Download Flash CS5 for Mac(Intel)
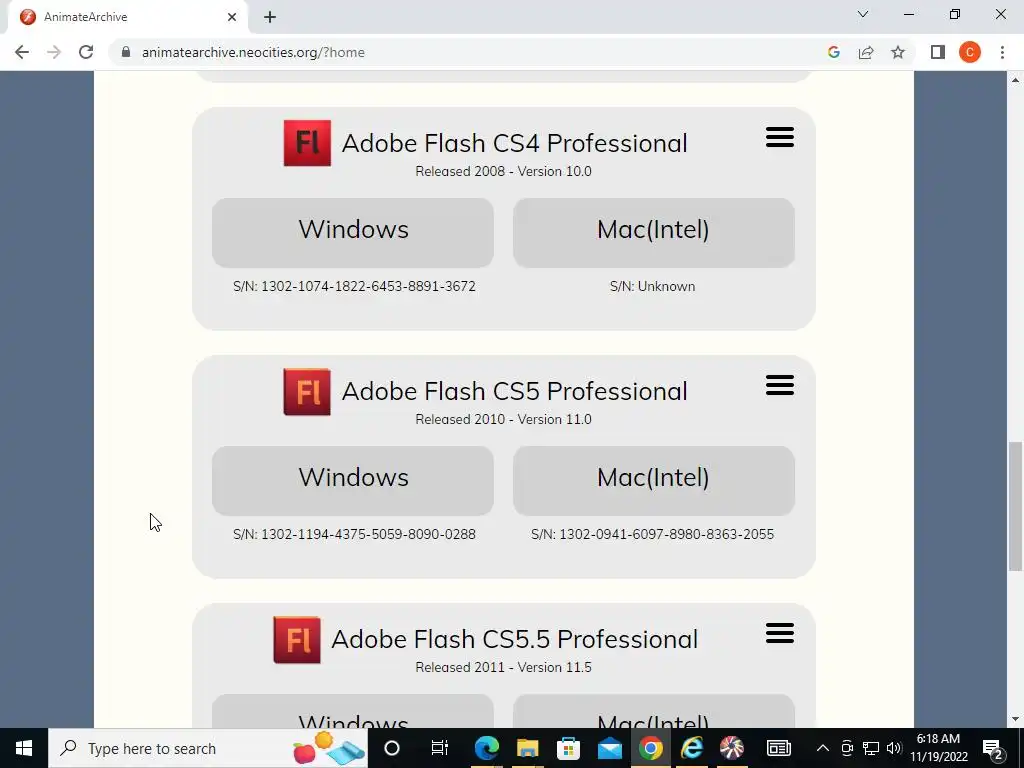Screen dimensions: 1024x768 click(654, 481)
